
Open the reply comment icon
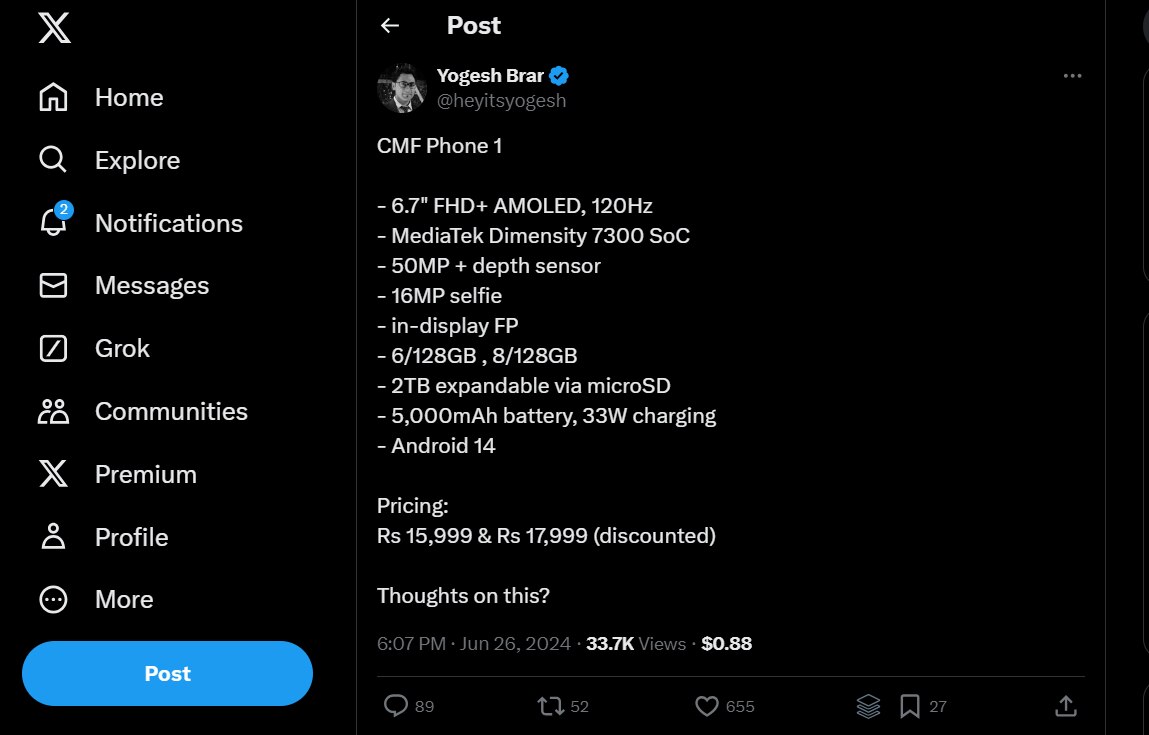point(396,706)
